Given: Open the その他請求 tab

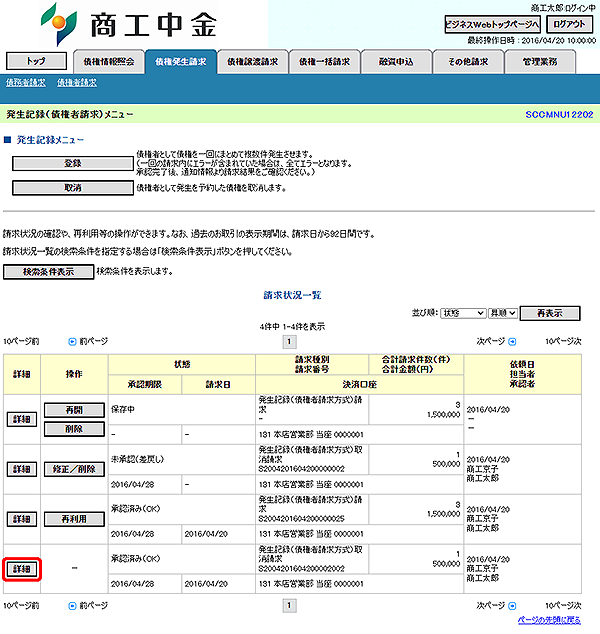Looking at the screenshot, I should point(468,62).
